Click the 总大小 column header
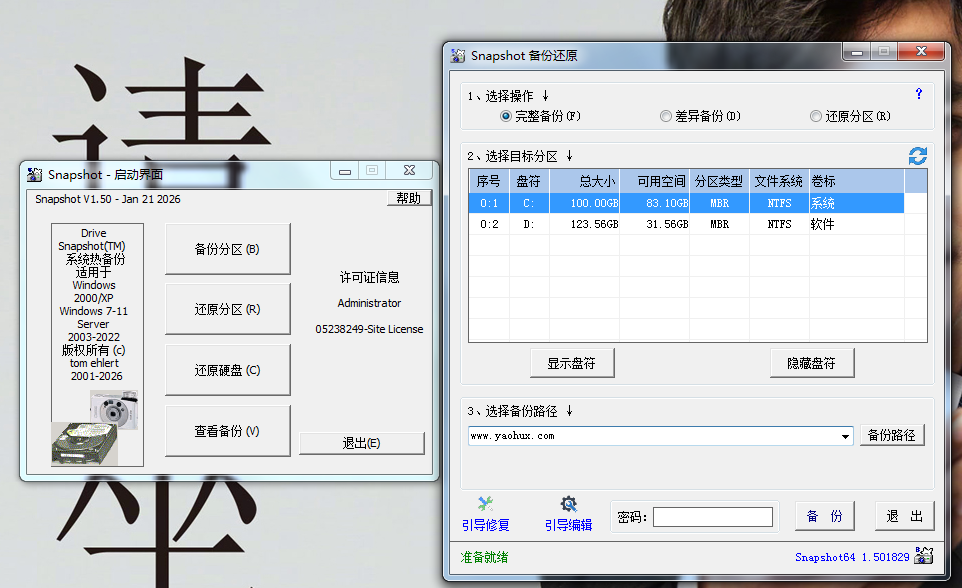 597,181
